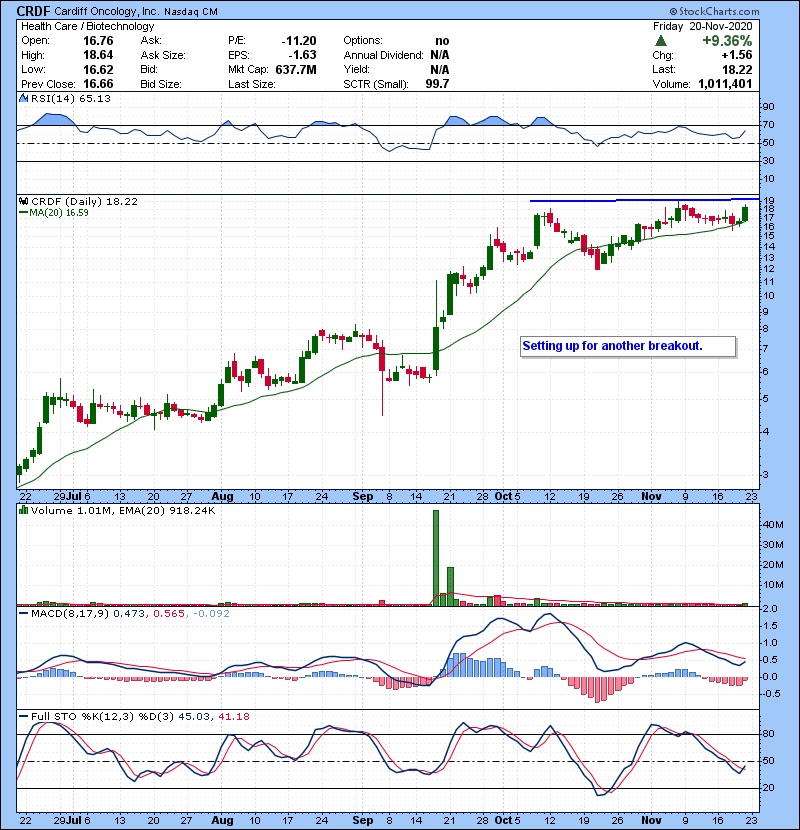Screen dimensions: 800x830
Task: Click the Prev Close value 16.66
Action: (x=98, y=84)
